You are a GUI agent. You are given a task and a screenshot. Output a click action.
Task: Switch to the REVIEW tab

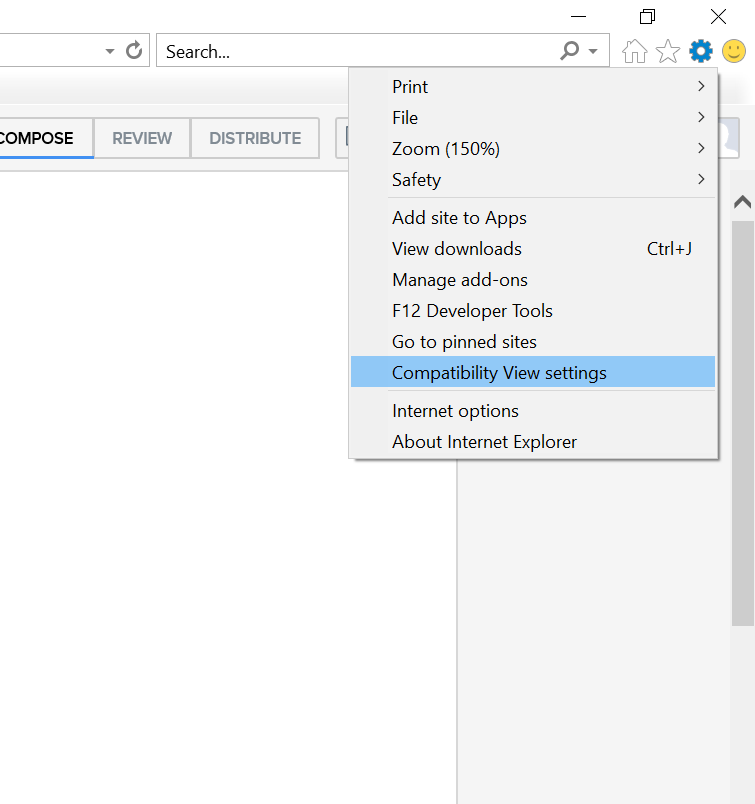142,138
